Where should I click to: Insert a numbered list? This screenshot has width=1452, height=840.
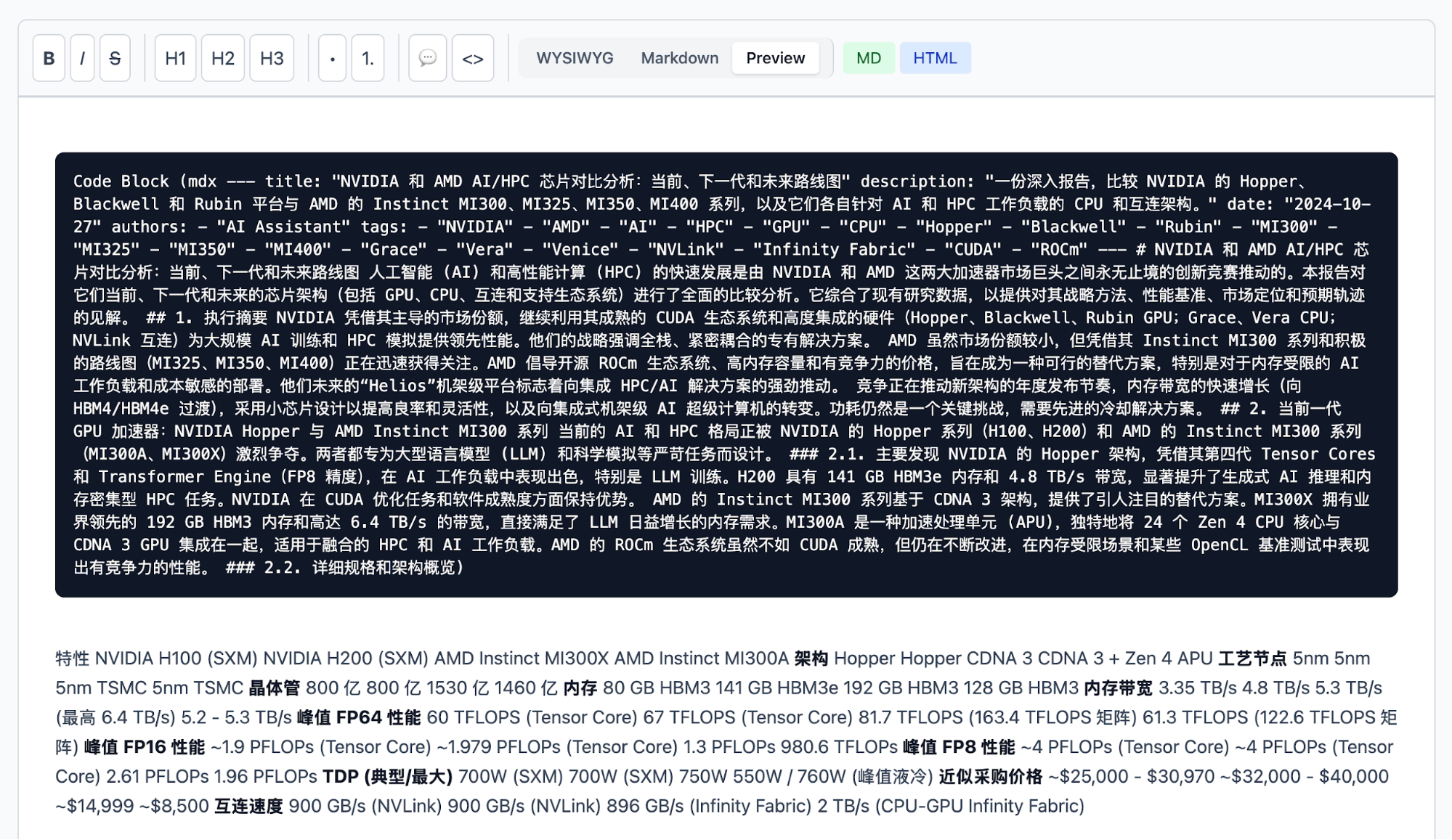(368, 58)
